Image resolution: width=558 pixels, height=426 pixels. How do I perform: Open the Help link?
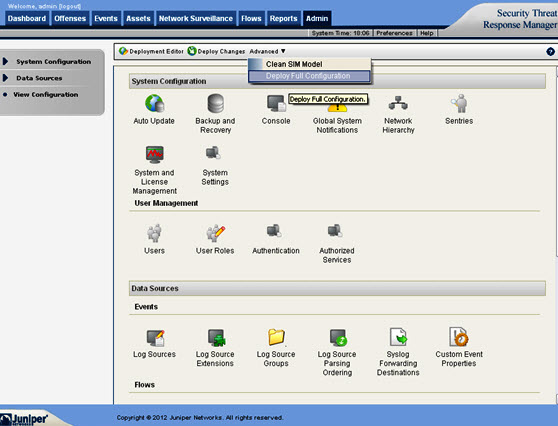click(x=427, y=33)
